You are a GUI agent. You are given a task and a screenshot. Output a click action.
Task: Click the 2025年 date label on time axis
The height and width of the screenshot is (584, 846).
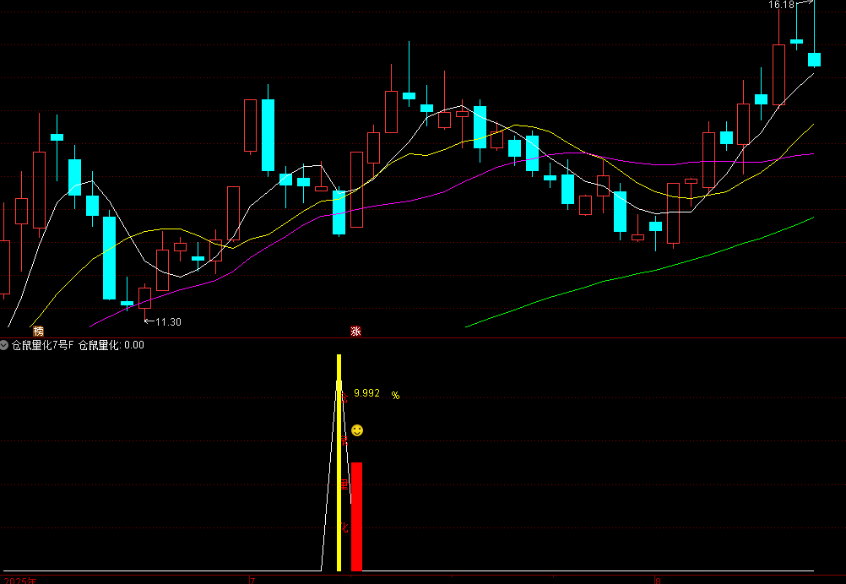coord(20,579)
